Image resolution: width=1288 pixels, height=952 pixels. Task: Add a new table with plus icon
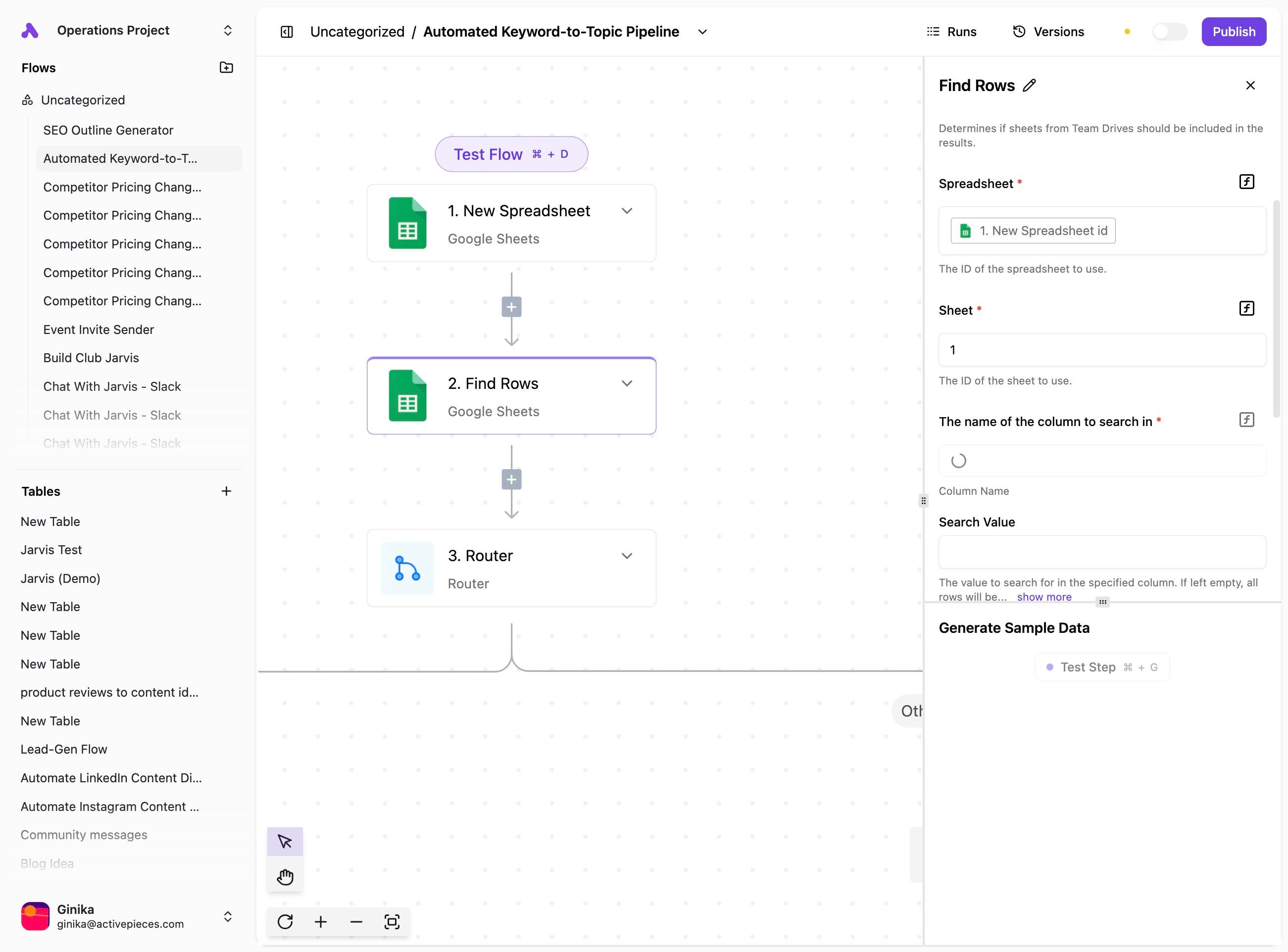coord(226,491)
